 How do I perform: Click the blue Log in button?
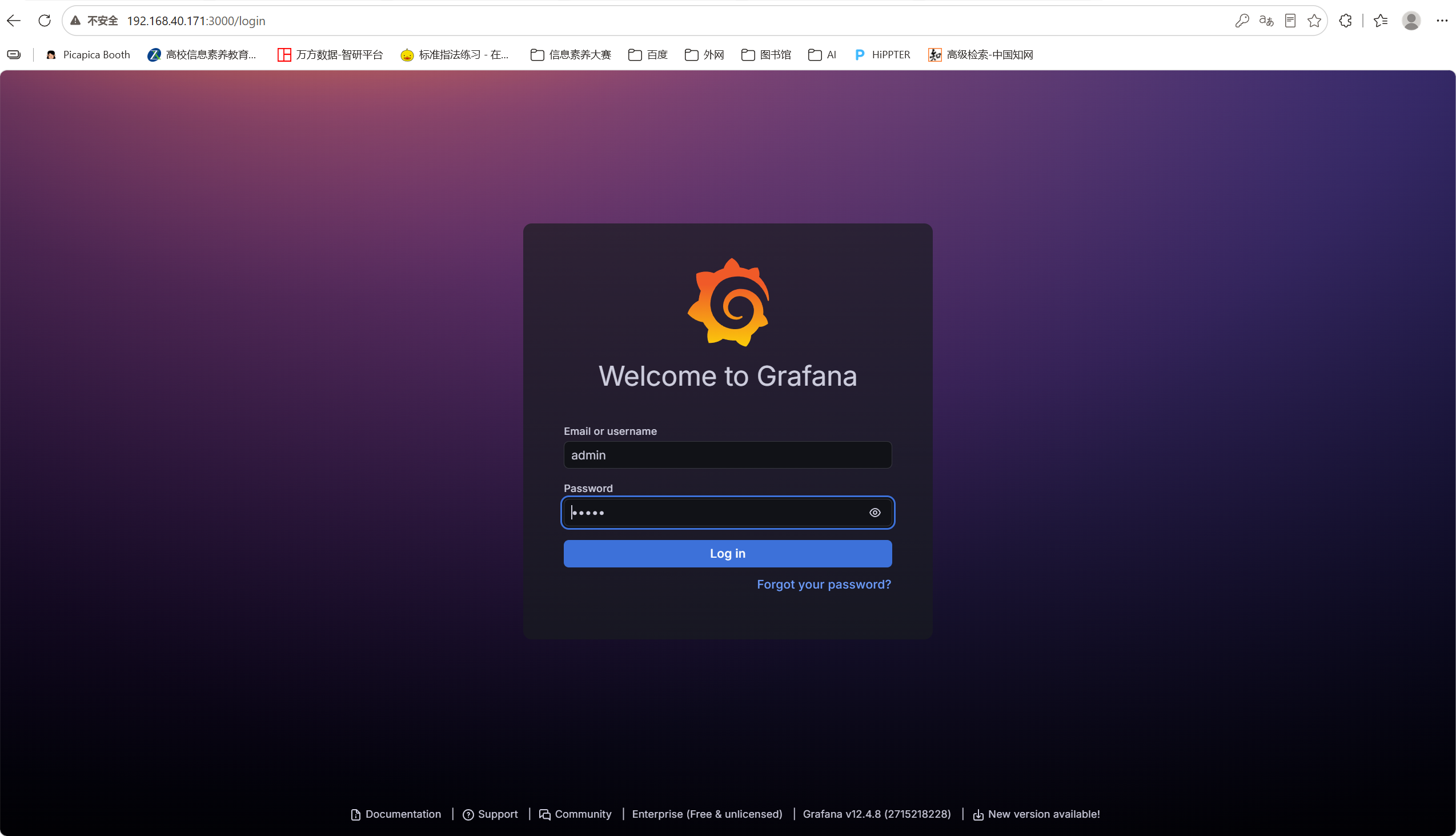point(728,554)
